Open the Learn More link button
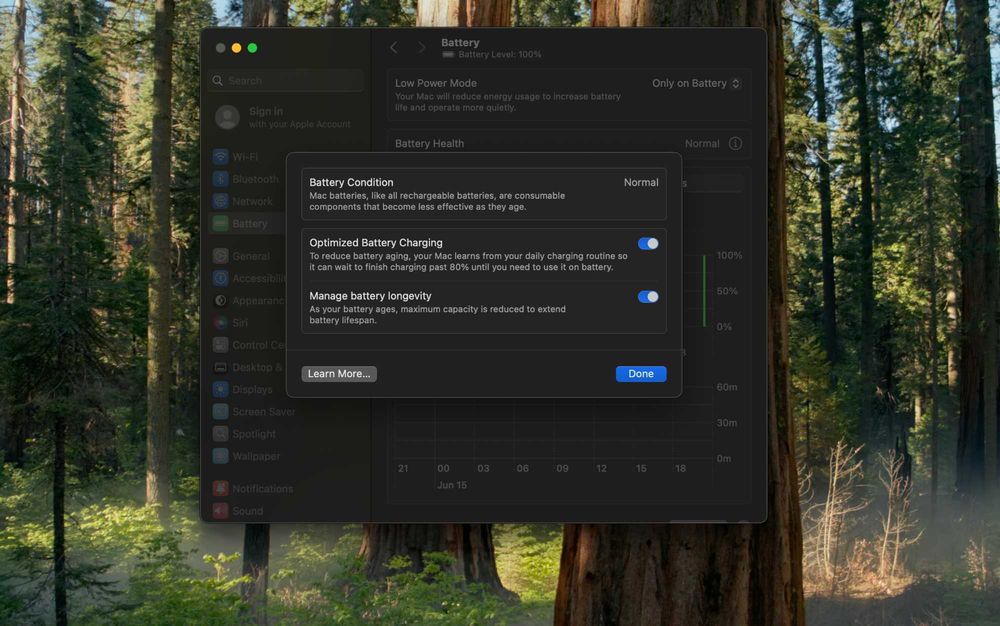1000x626 pixels. (339, 374)
